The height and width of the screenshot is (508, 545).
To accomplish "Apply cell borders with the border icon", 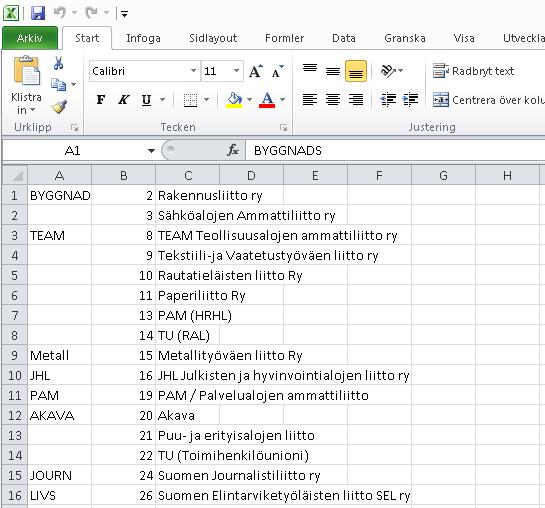I will (190, 100).
